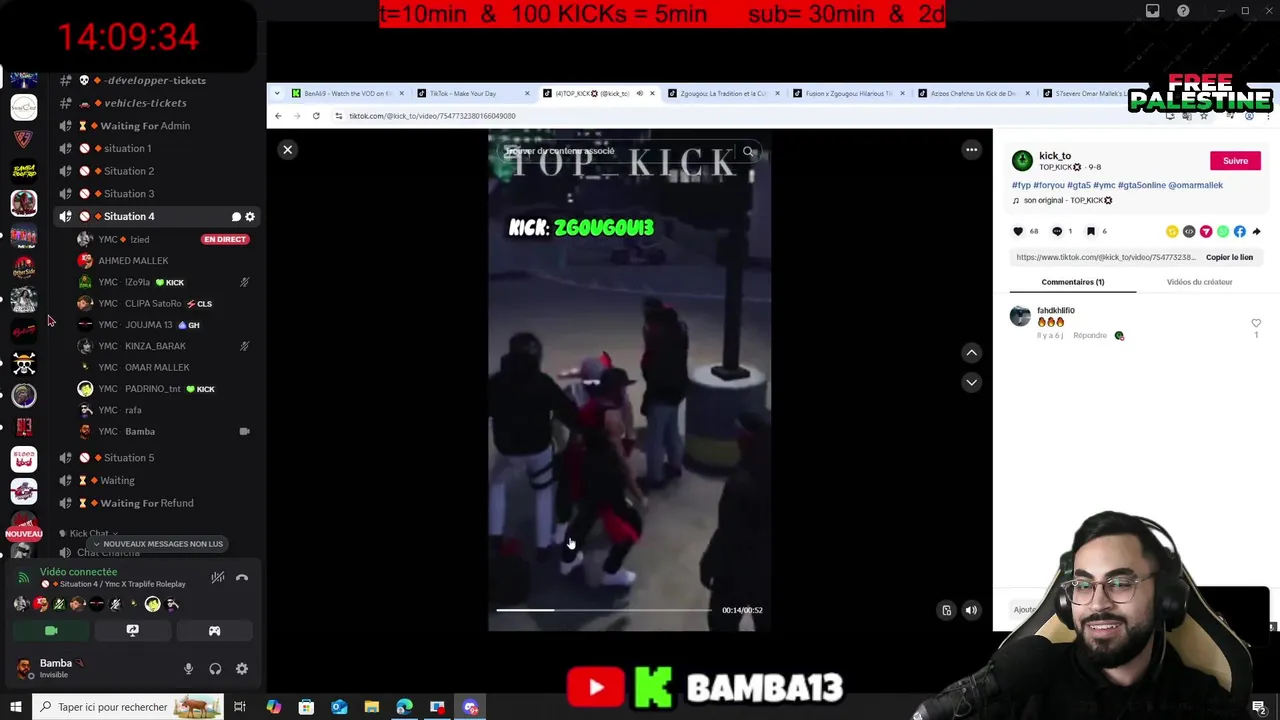Viewport: 1280px width, 720px height.
Task: Deafen with the Discord headphones icon
Action: click(215, 669)
